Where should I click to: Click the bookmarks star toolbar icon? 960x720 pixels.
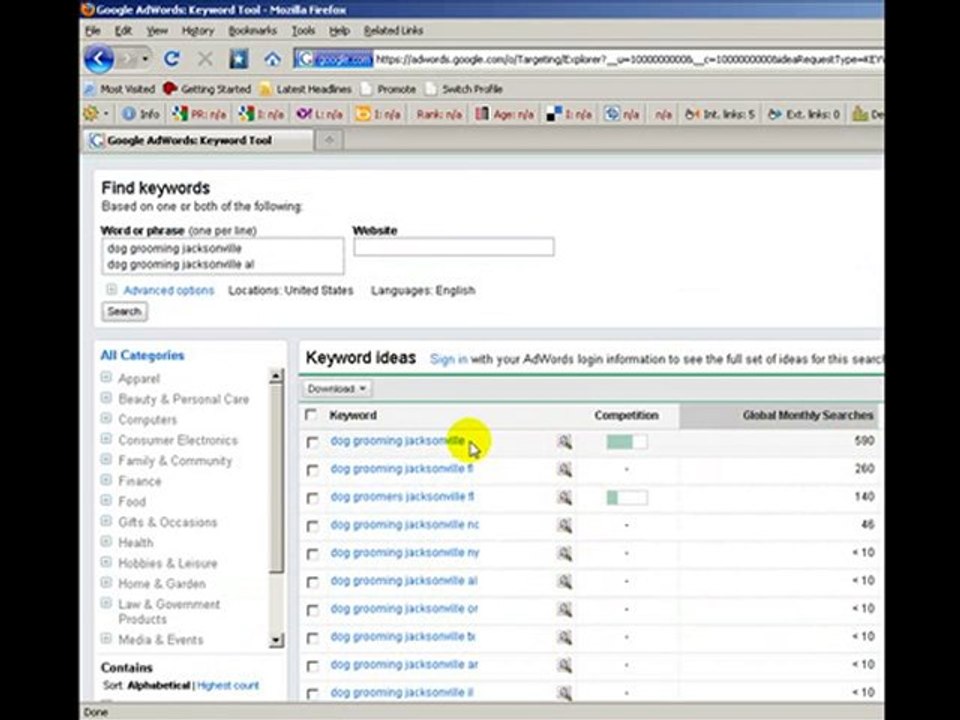point(239,59)
